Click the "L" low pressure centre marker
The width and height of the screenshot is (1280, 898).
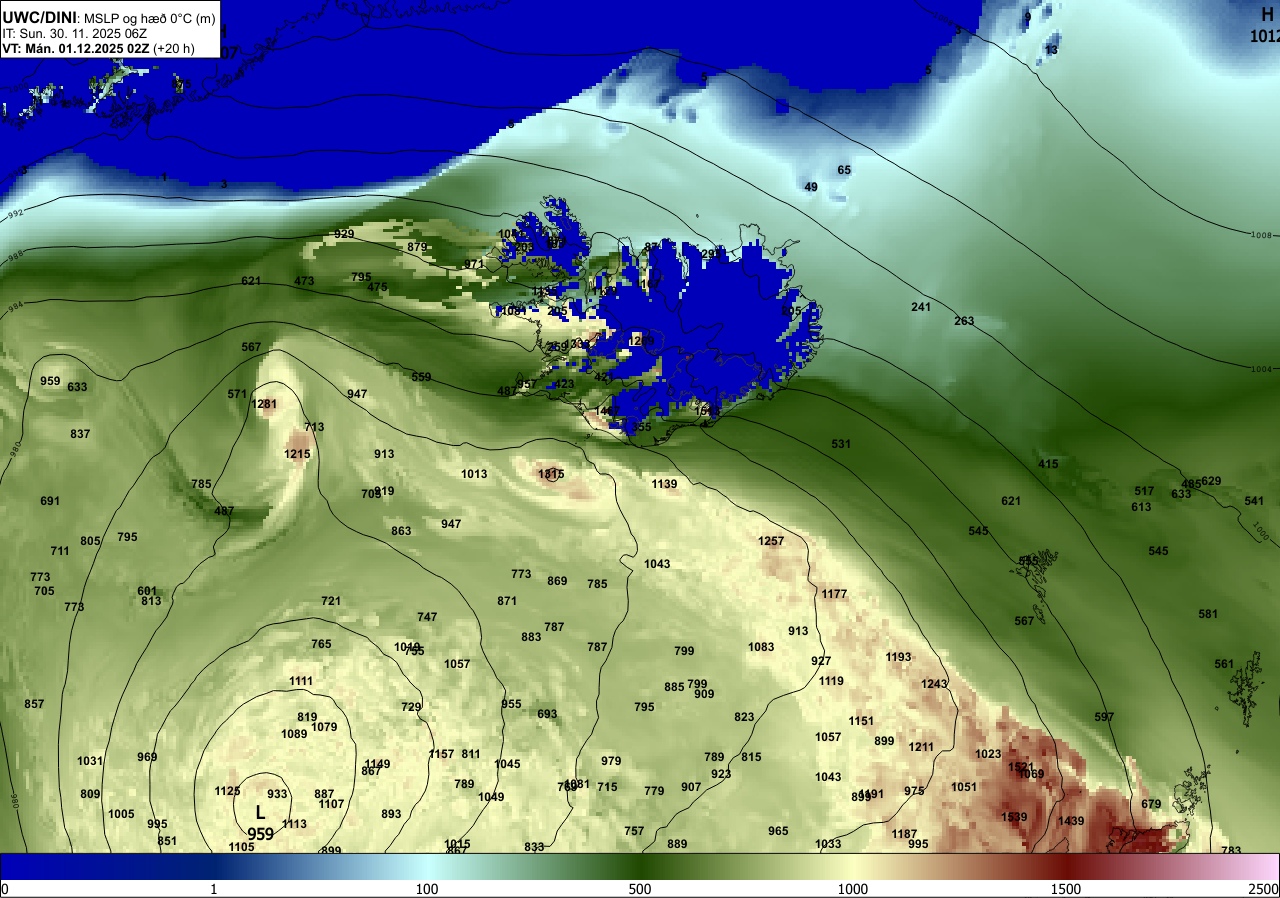pyautogui.click(x=260, y=813)
